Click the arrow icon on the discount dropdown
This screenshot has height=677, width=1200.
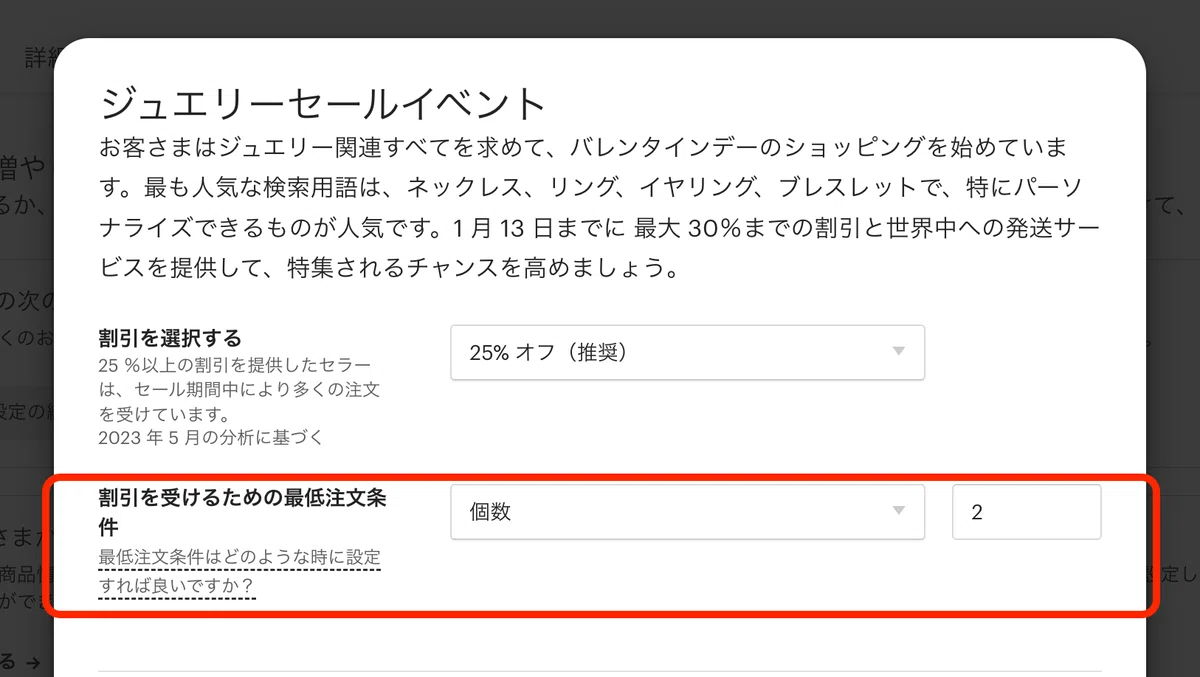coord(898,352)
